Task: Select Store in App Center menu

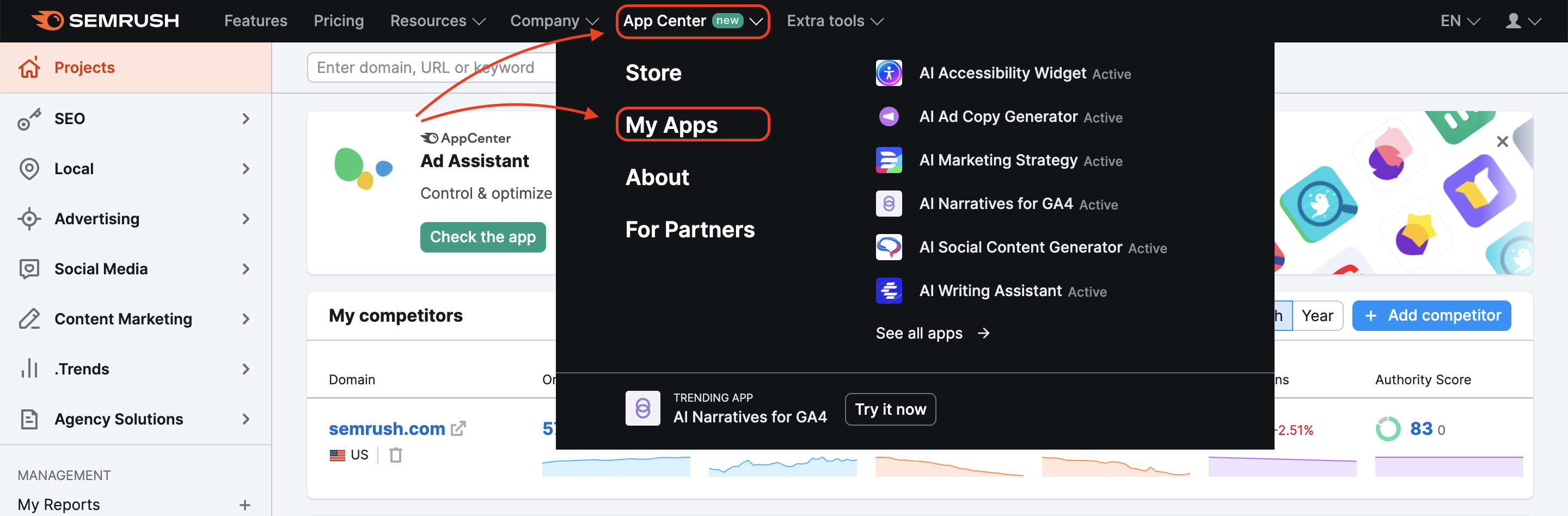Action: coord(653,73)
